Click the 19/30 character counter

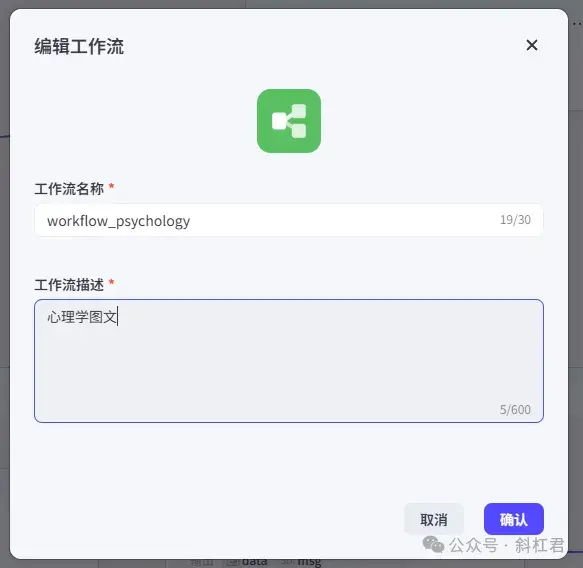coord(515,220)
